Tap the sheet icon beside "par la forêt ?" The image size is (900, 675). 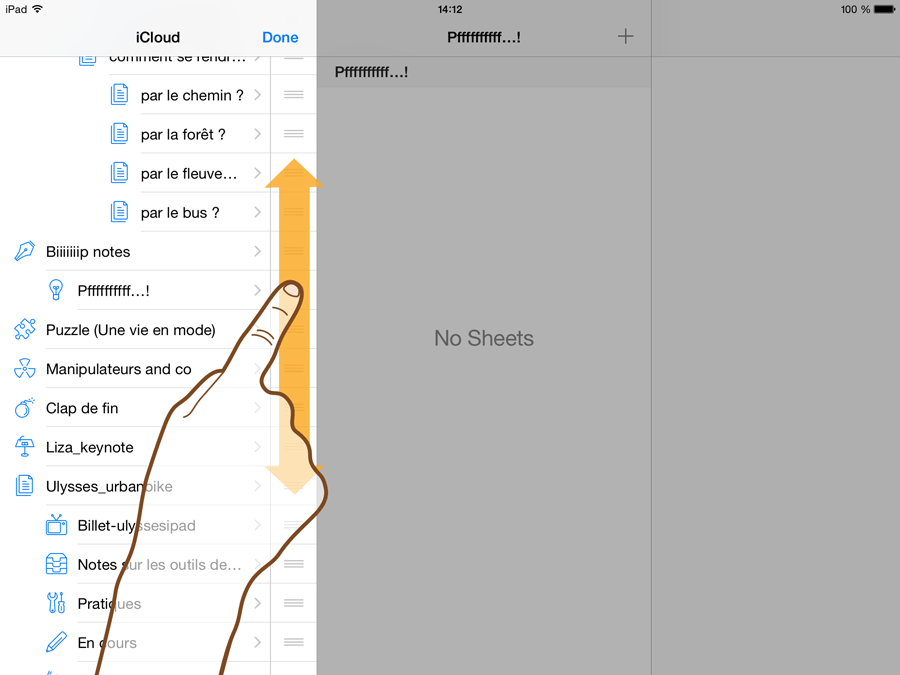point(119,134)
